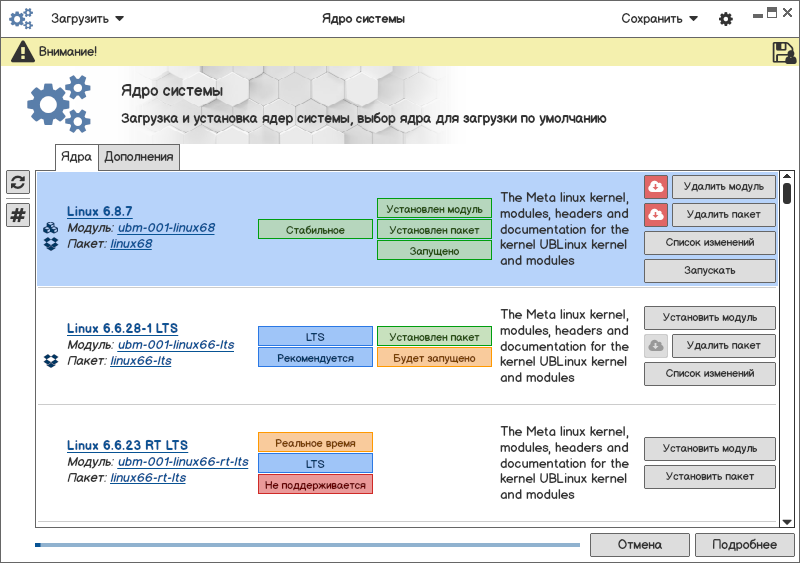This screenshot has height=563, width=800.
Task: Open the ubm-001-linux66-lts module link
Action: [x=176, y=345]
